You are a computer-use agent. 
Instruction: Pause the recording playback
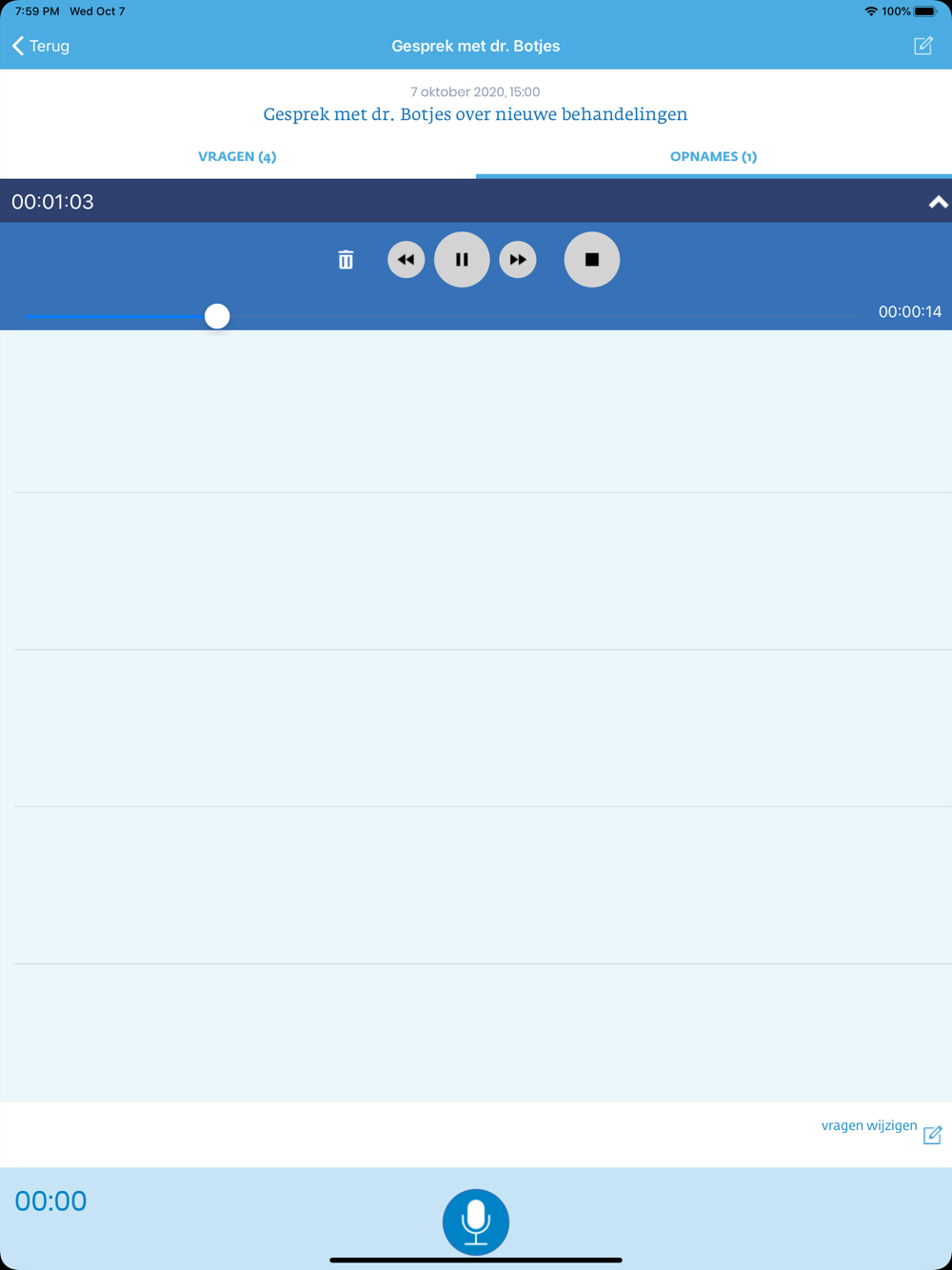(x=462, y=260)
